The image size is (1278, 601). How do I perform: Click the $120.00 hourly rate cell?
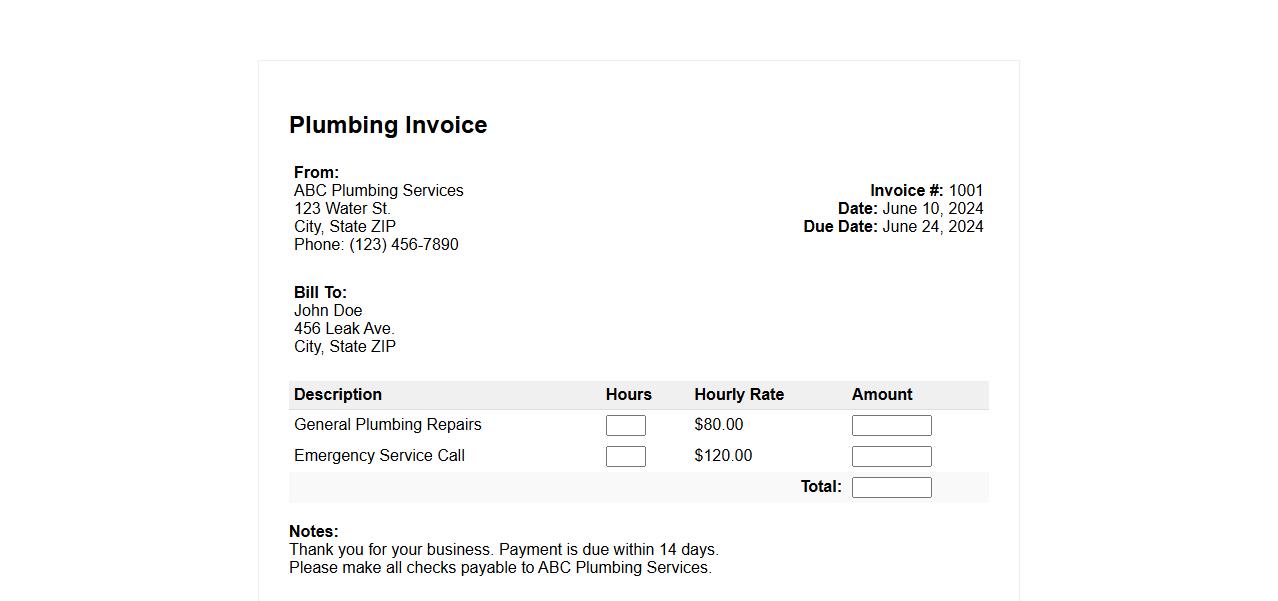(x=723, y=456)
